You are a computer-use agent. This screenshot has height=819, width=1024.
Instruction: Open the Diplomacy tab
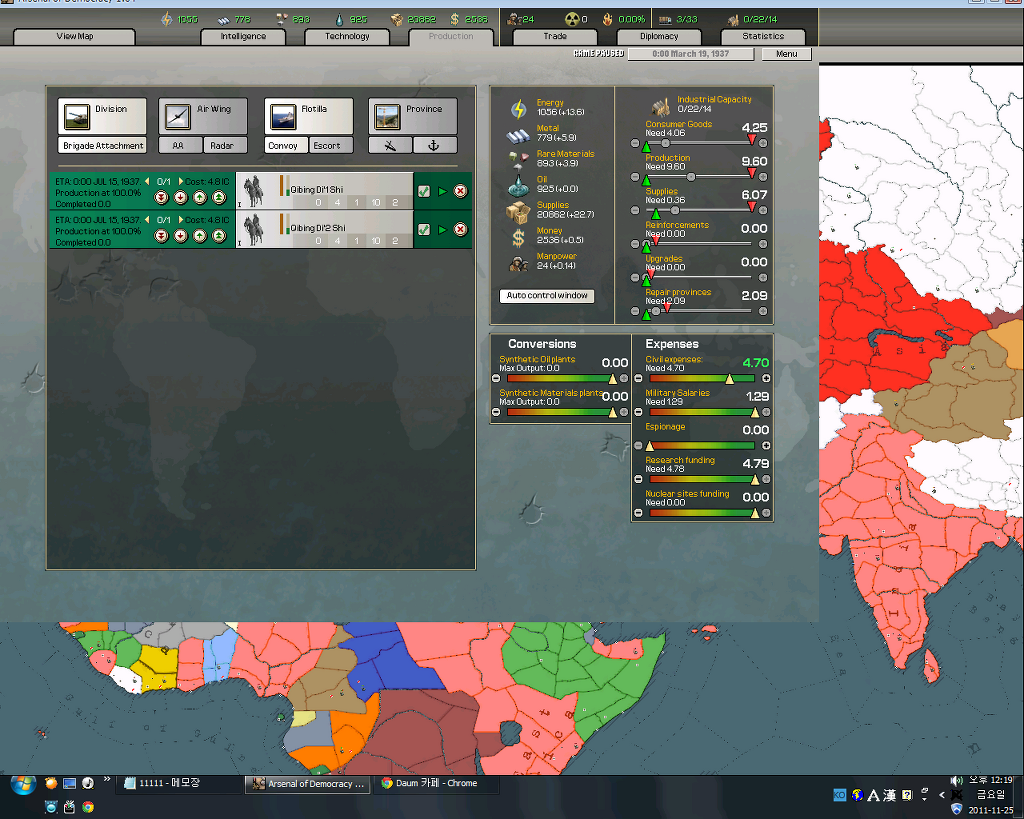click(659, 37)
